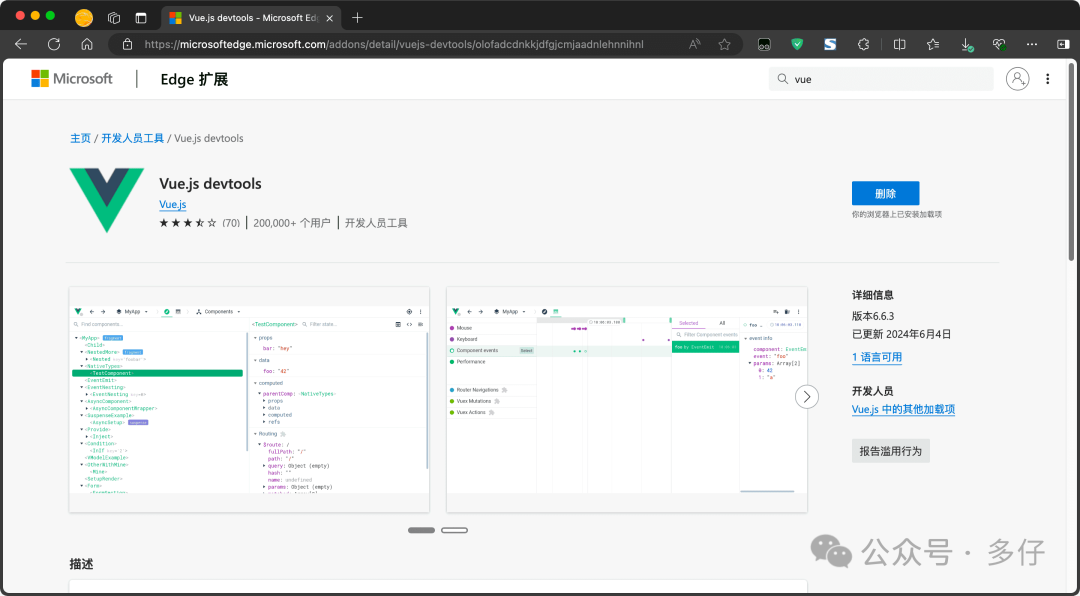Open 开发人员工具 breadcrumb link
Viewport: 1080px width, 596px height.
pyautogui.click(x=133, y=138)
